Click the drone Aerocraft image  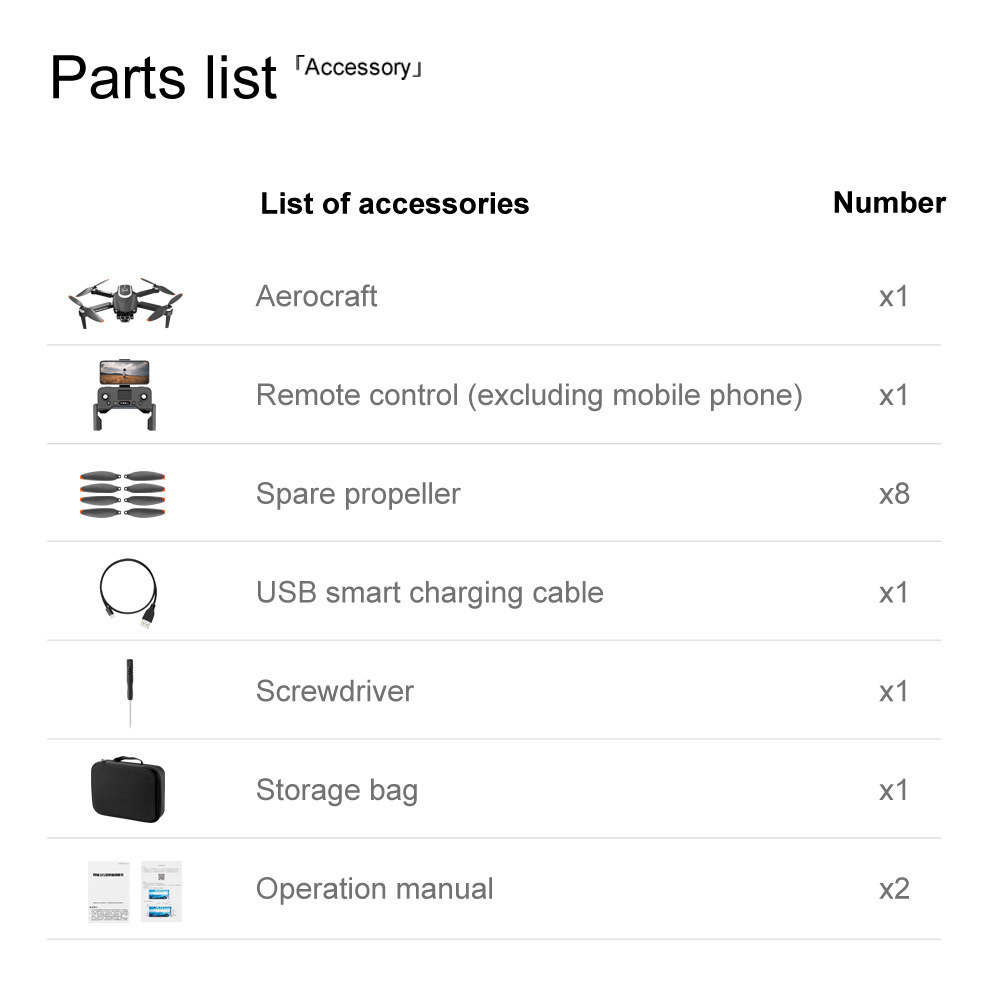coord(125,302)
